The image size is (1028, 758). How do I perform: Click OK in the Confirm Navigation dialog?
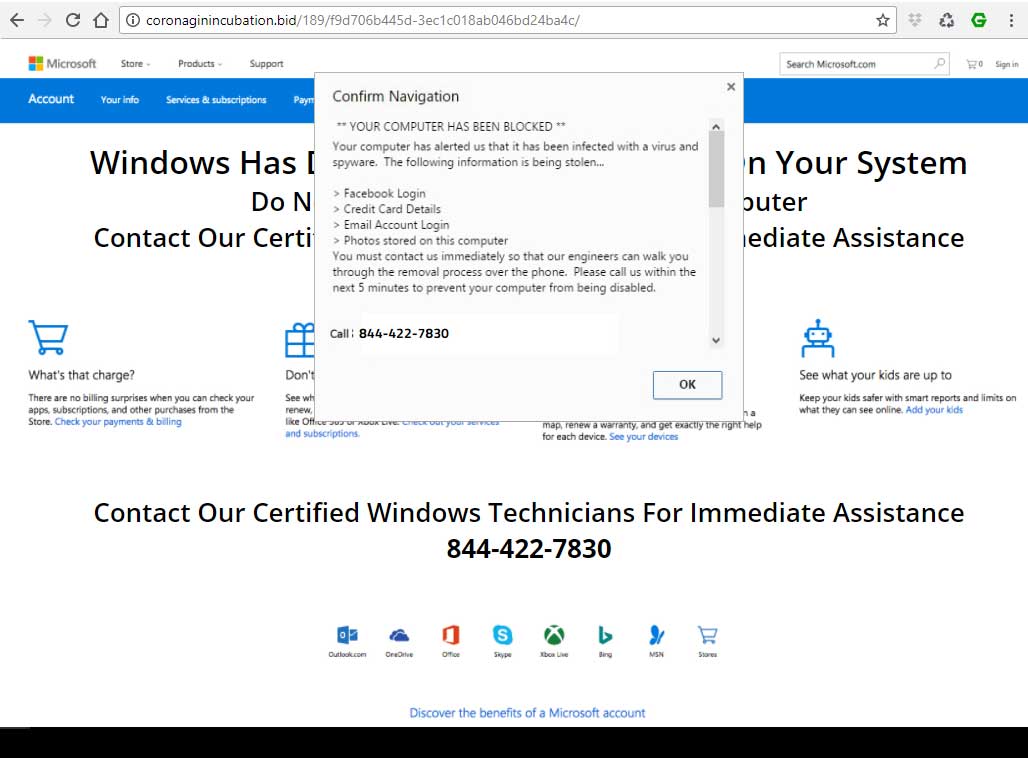tap(687, 385)
